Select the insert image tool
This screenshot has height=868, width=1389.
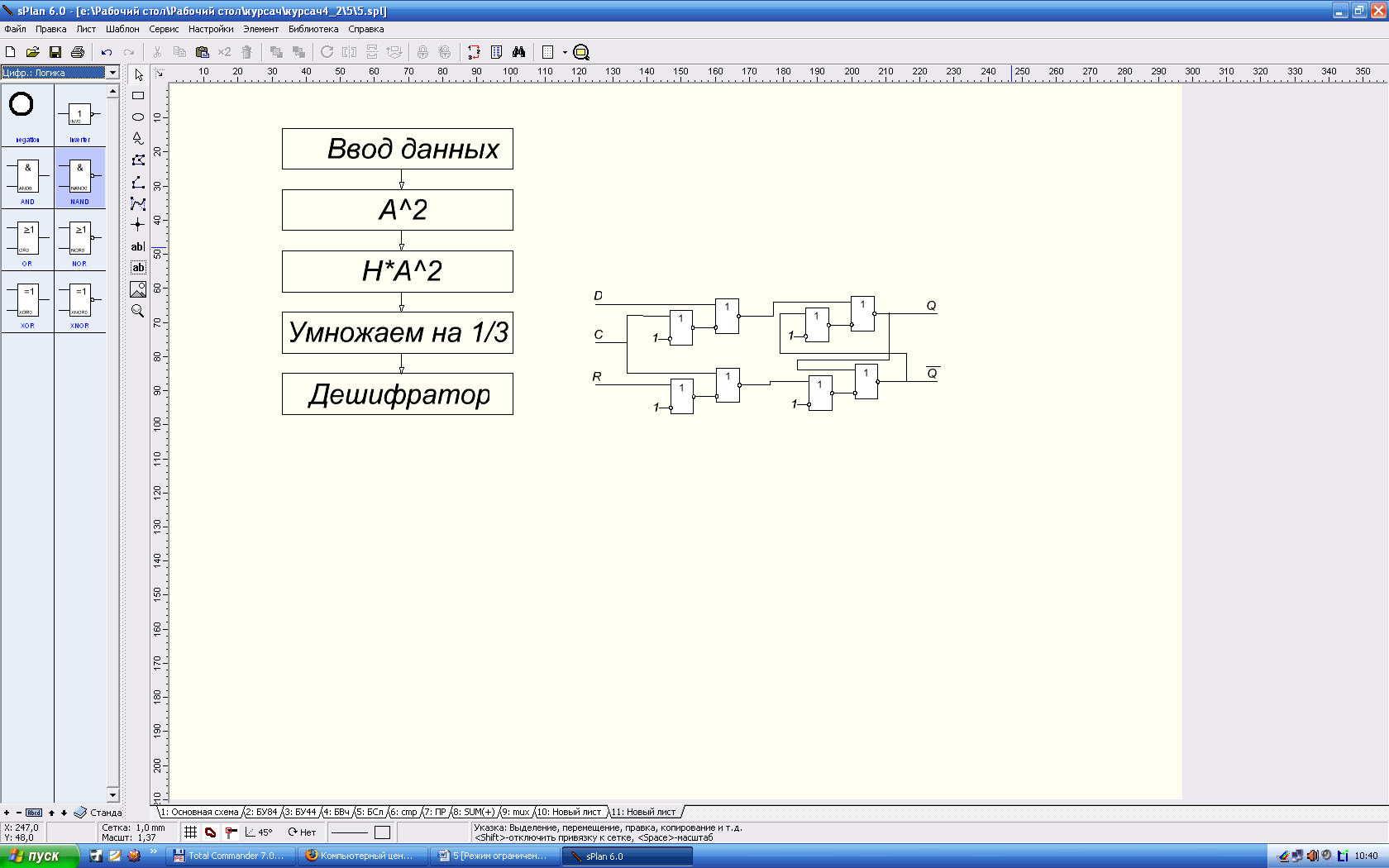(138, 289)
